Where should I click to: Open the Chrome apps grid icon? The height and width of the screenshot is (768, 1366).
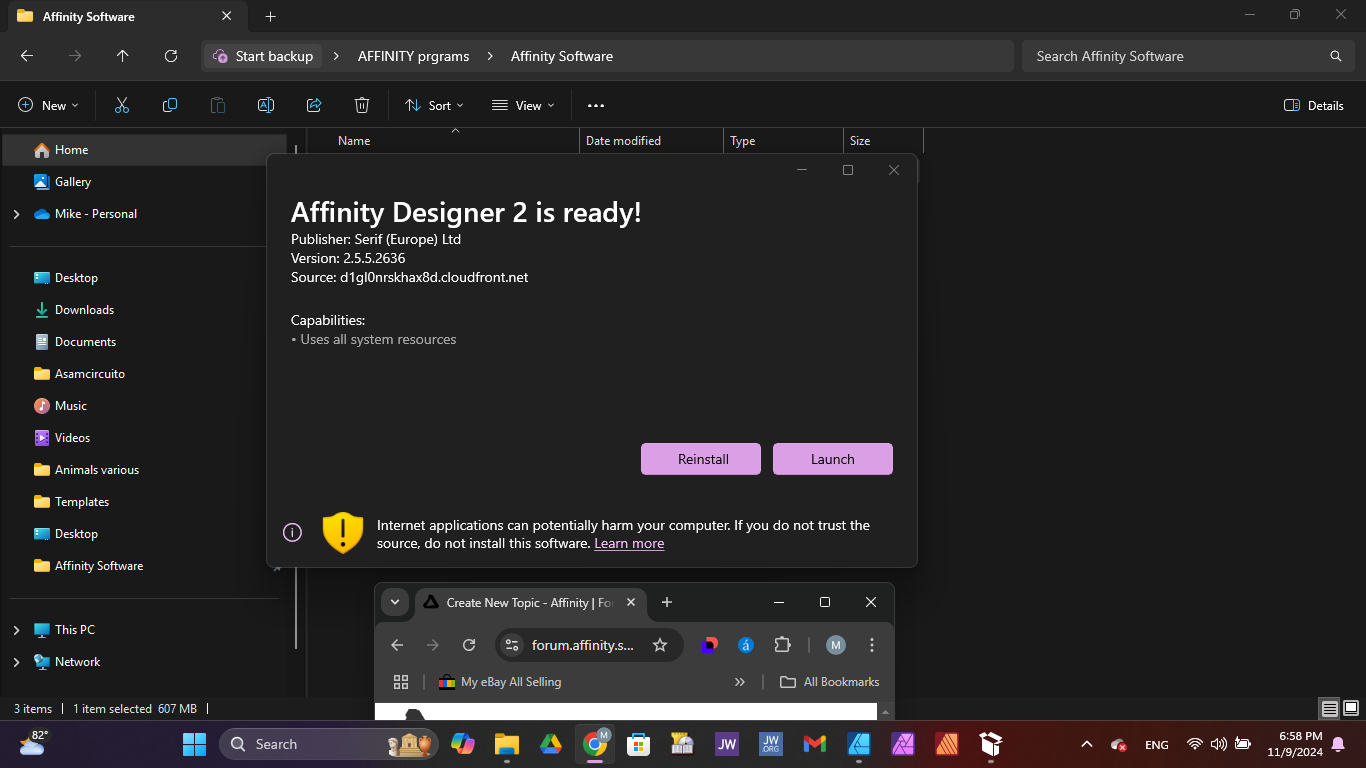coord(401,682)
